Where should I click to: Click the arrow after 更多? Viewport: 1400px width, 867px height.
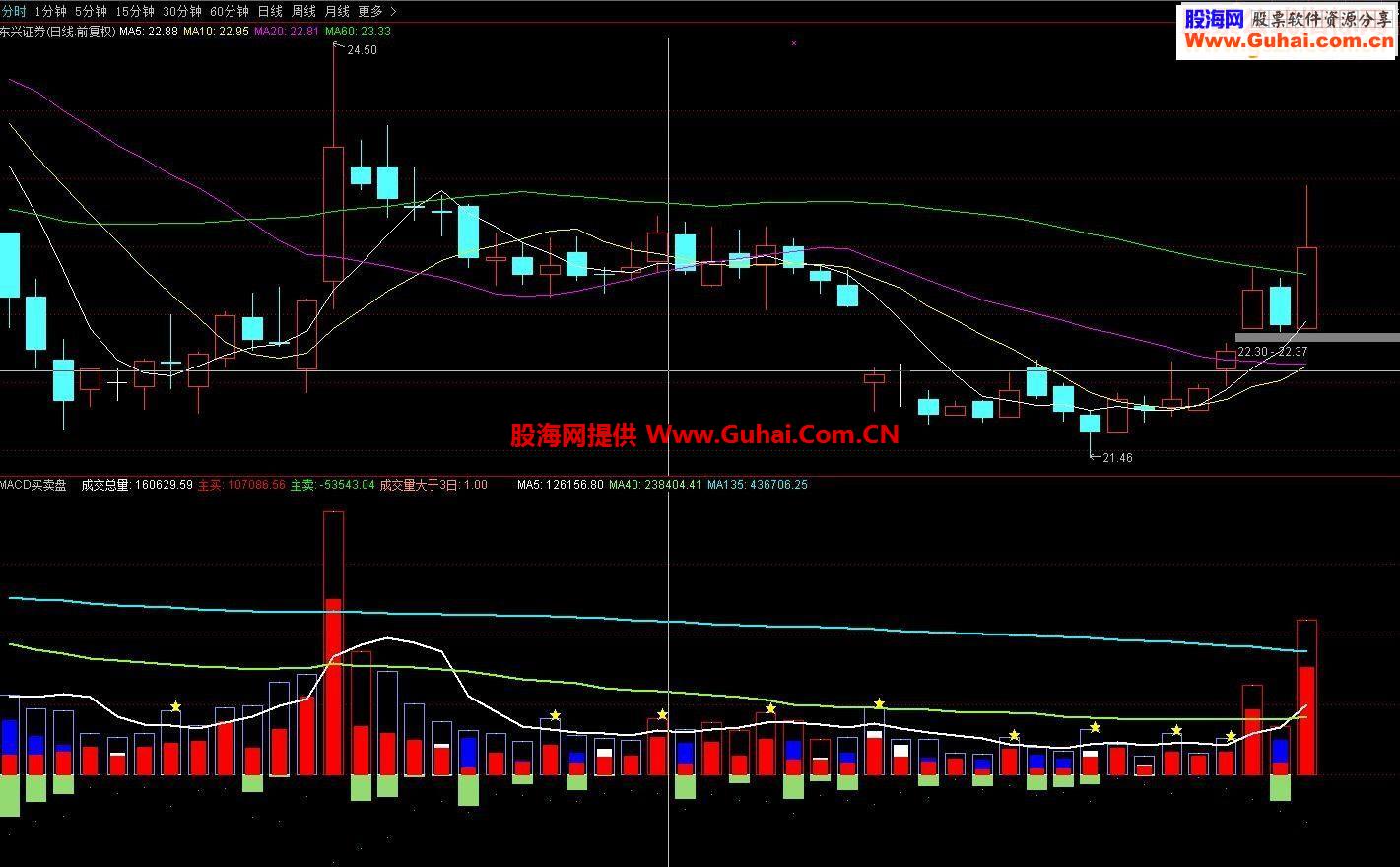coord(394,11)
